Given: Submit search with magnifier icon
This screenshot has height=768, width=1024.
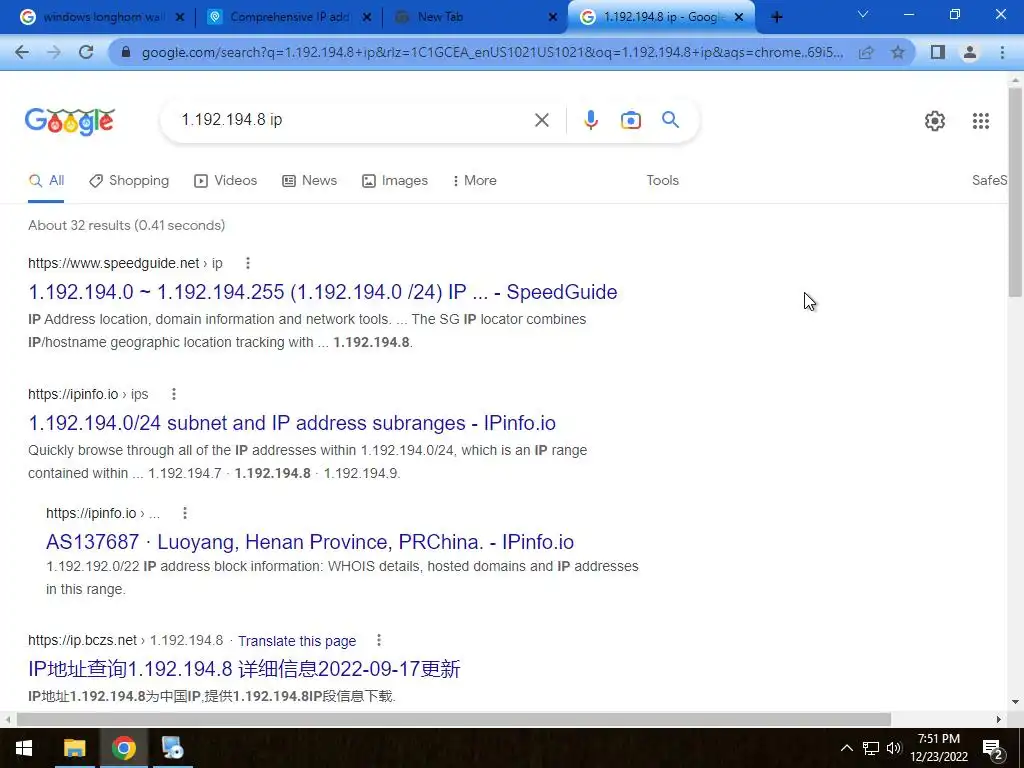Looking at the screenshot, I should coord(670,120).
